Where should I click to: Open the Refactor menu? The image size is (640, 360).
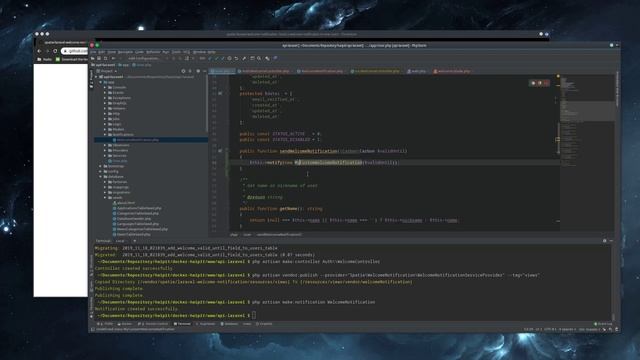pyautogui.click(x=153, y=52)
